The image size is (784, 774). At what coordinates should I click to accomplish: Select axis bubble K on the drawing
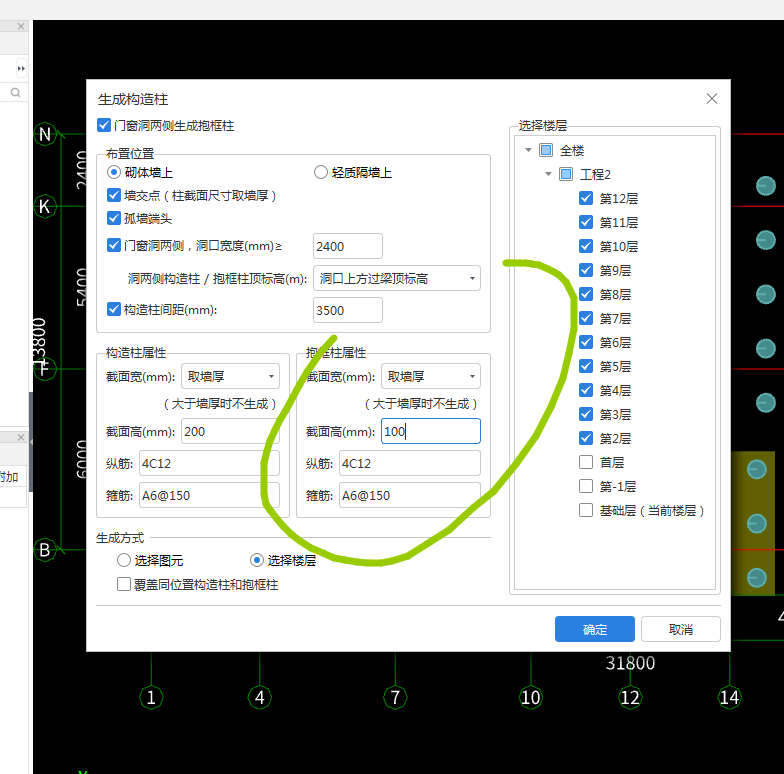(x=45, y=206)
